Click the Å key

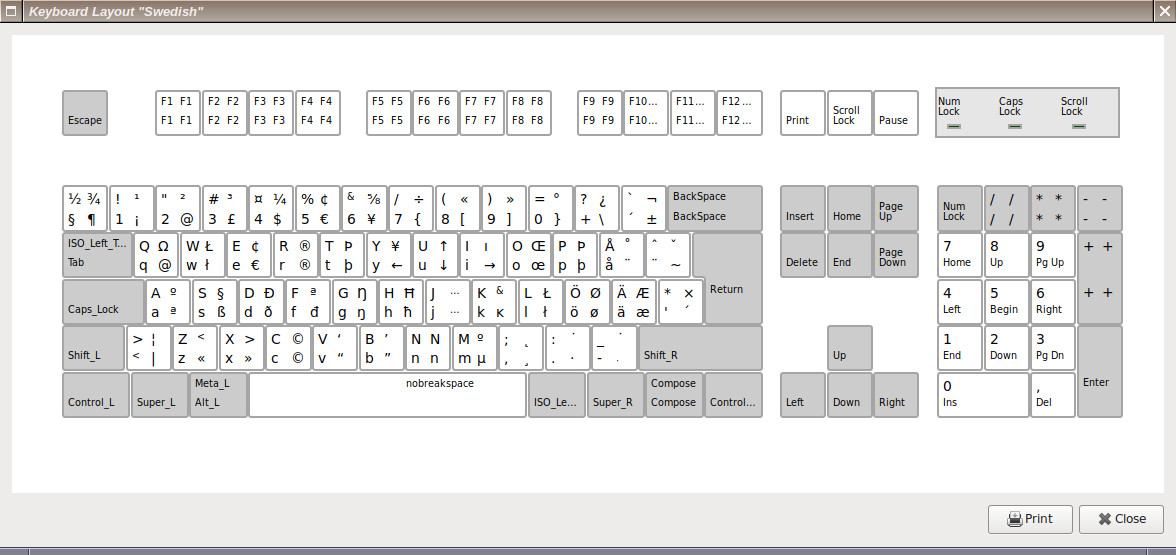pyautogui.click(x=620, y=255)
